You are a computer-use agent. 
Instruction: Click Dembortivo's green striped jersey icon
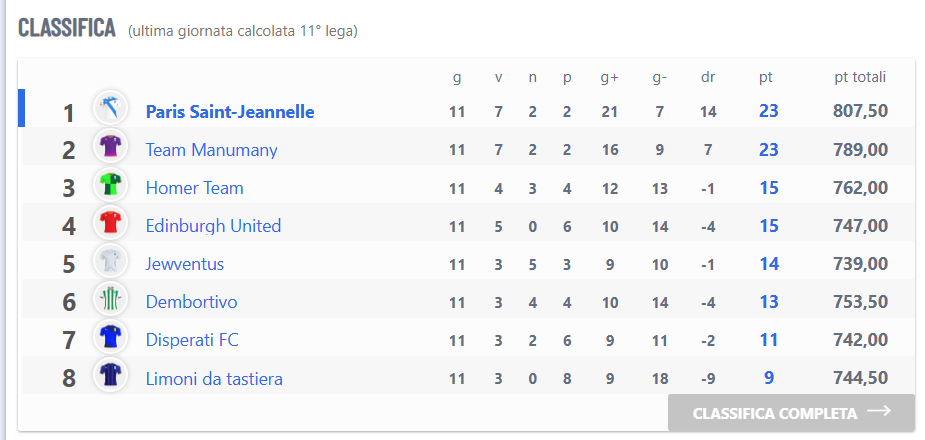[110, 298]
